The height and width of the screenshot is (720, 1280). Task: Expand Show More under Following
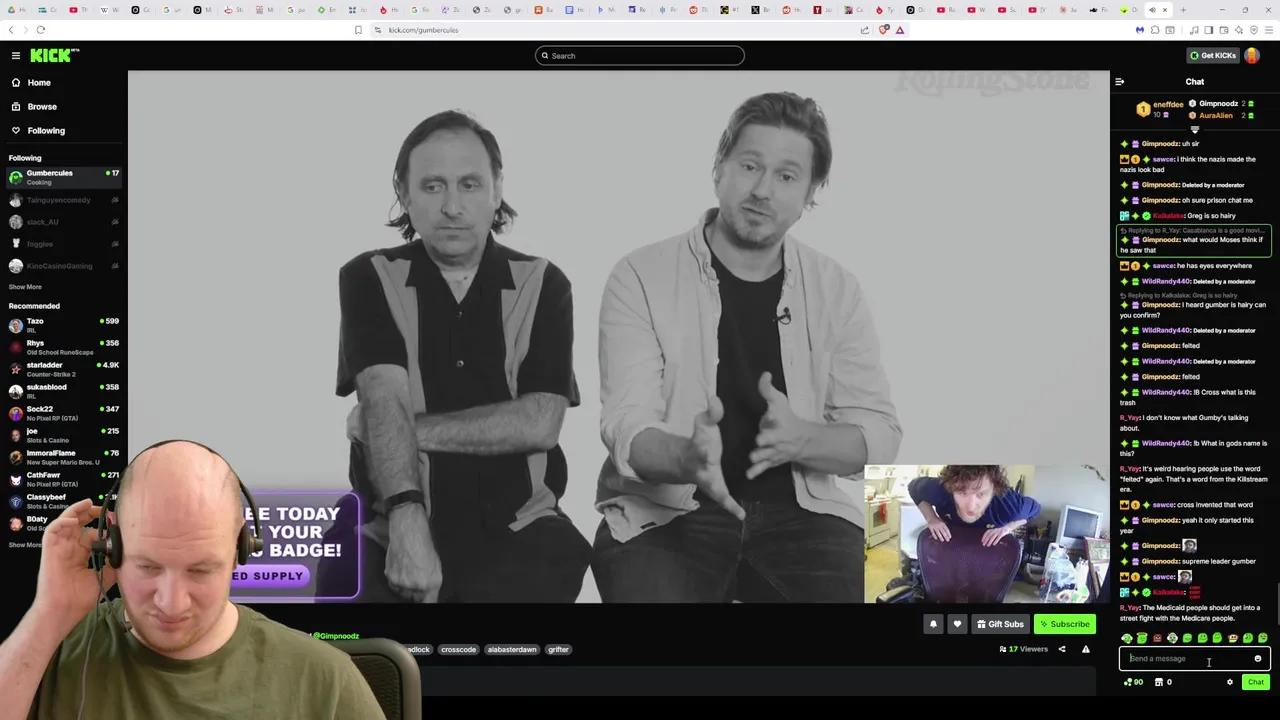[x=25, y=287]
